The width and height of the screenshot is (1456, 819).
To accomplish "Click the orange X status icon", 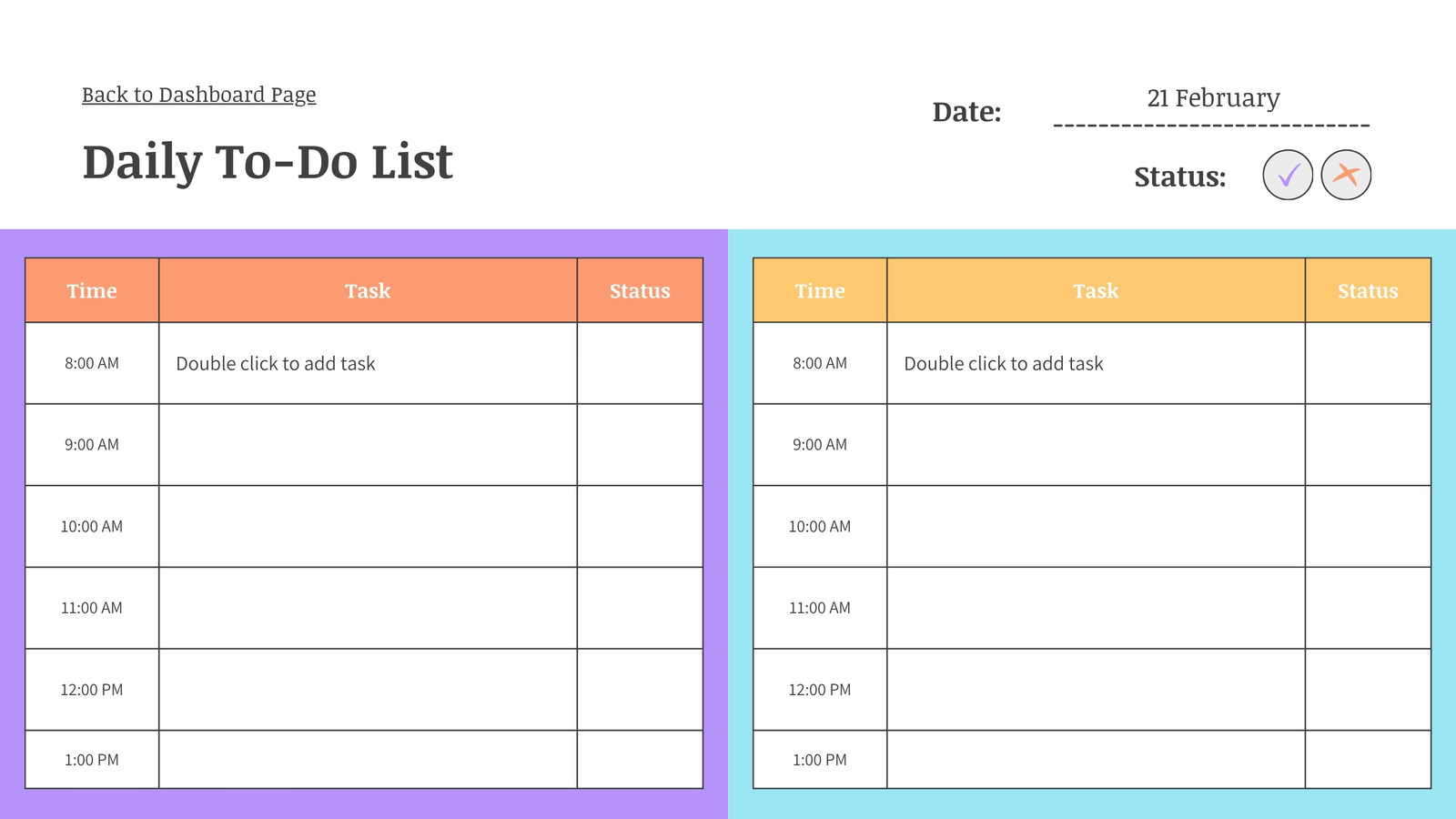I will [1346, 175].
